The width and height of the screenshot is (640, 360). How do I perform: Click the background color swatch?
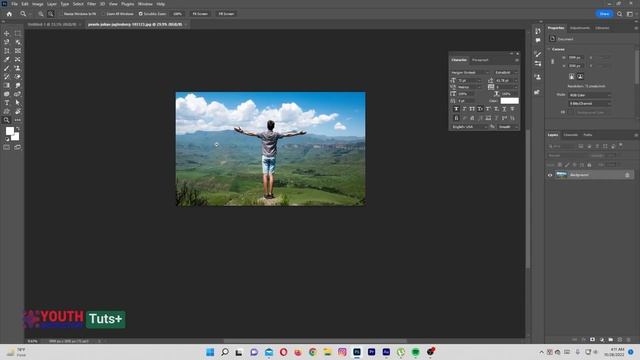(16, 137)
